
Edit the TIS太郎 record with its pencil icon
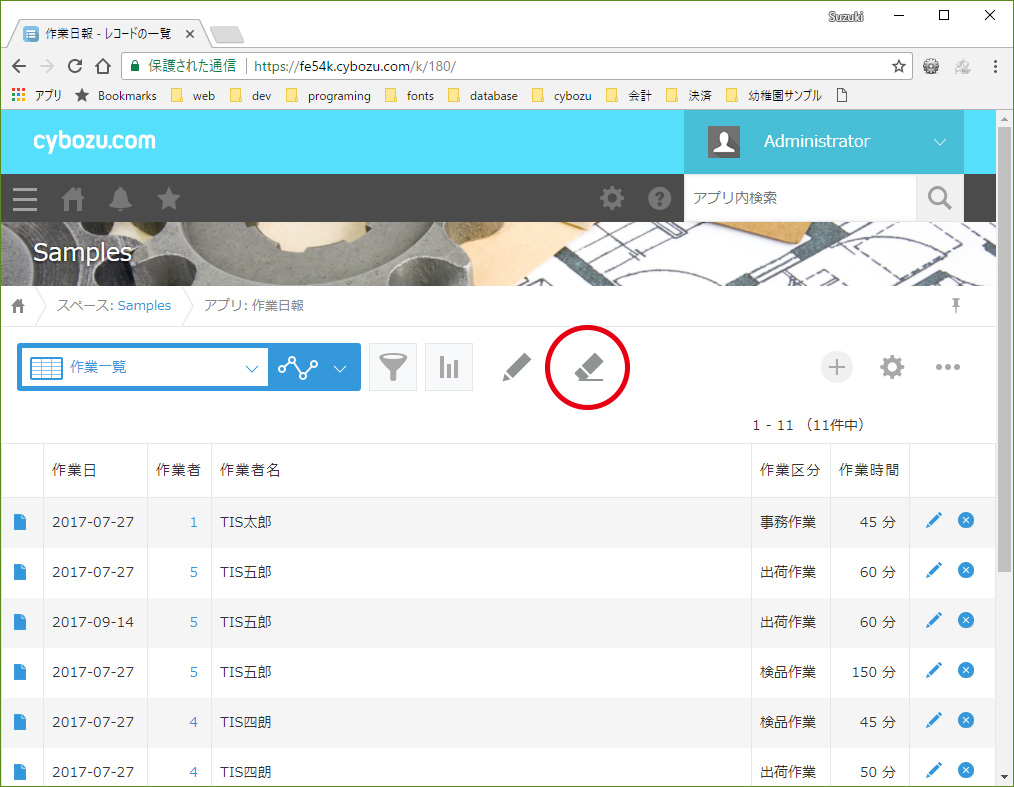tap(934, 520)
